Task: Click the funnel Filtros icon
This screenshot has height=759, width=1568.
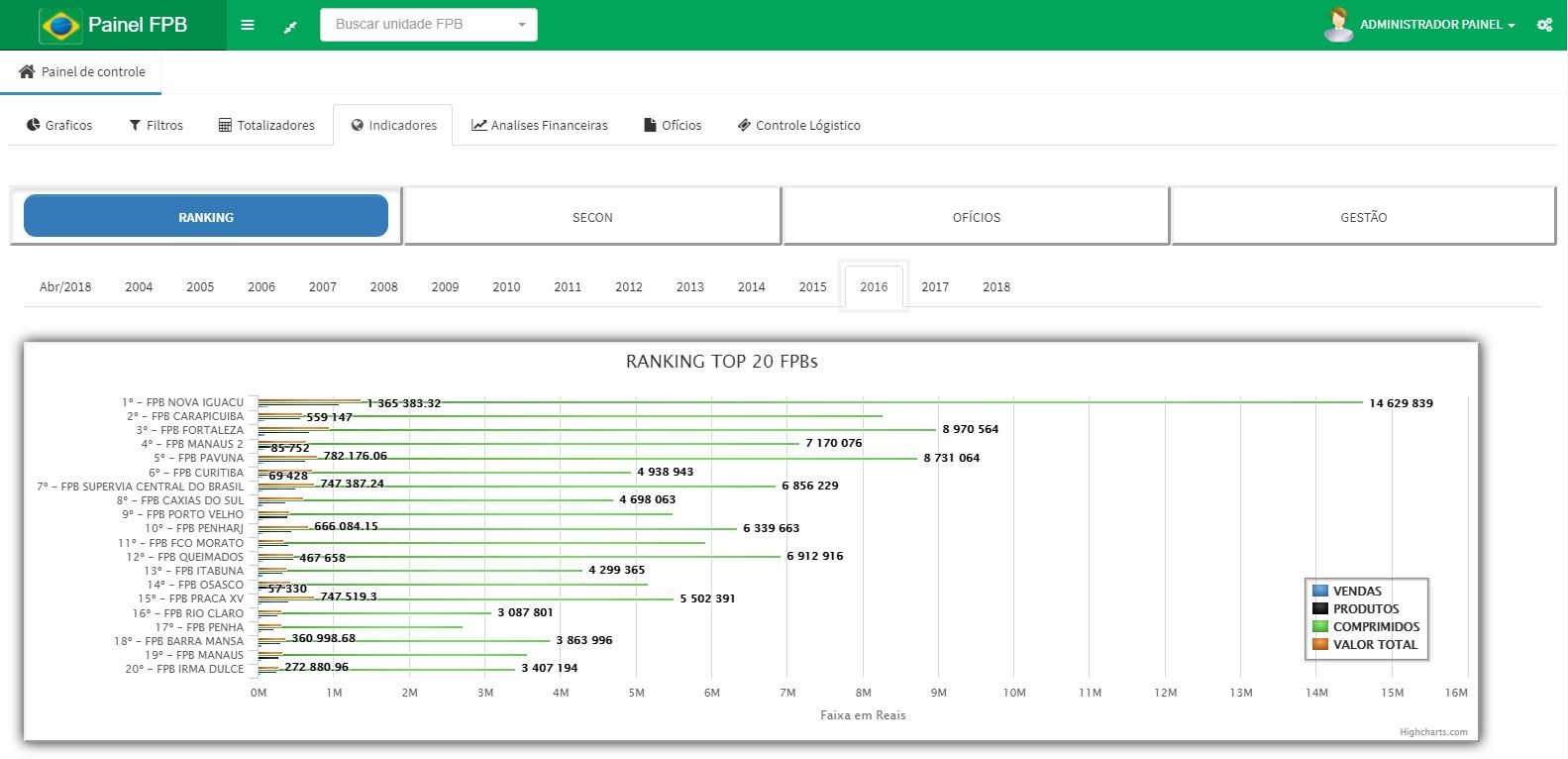Action: 135,125
